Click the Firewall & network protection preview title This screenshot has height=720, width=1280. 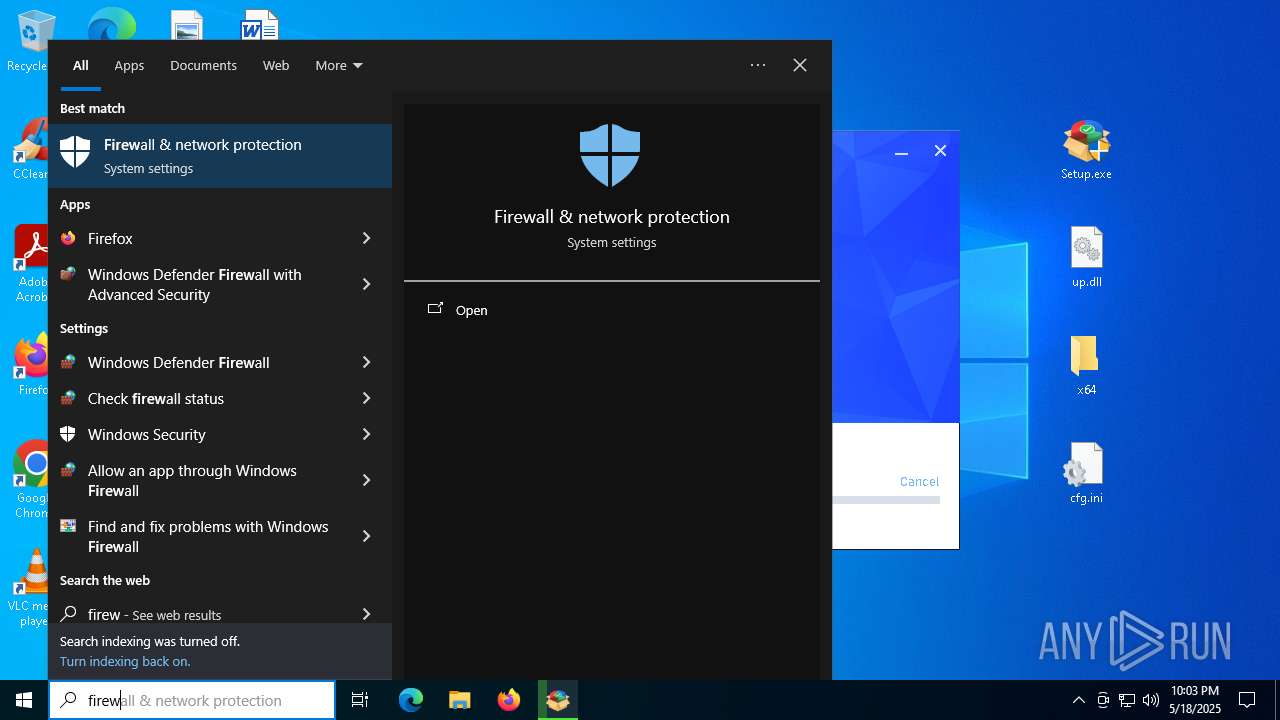[x=612, y=217]
